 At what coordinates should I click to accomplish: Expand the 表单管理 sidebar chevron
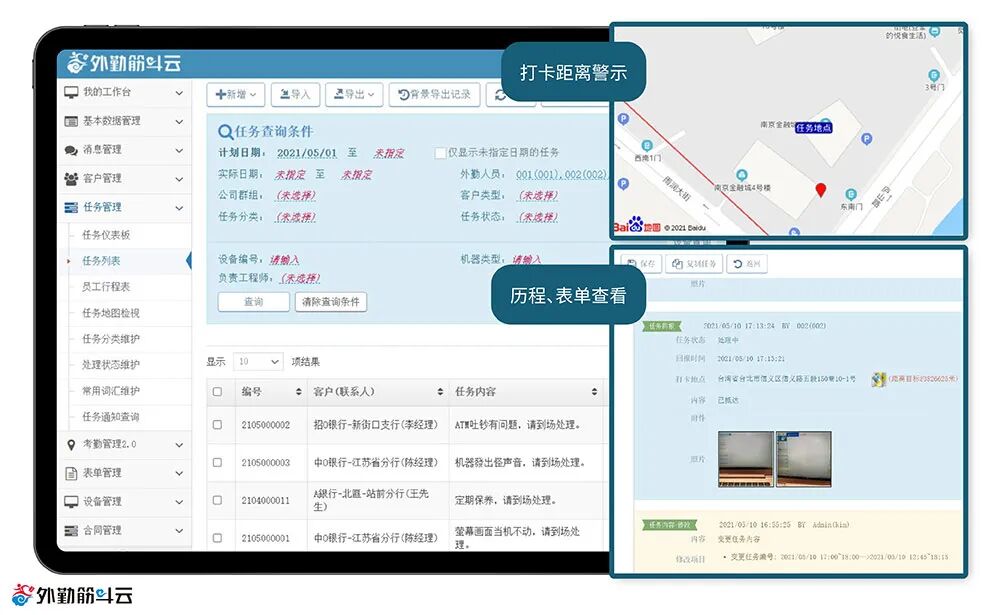pyautogui.click(x=178, y=473)
